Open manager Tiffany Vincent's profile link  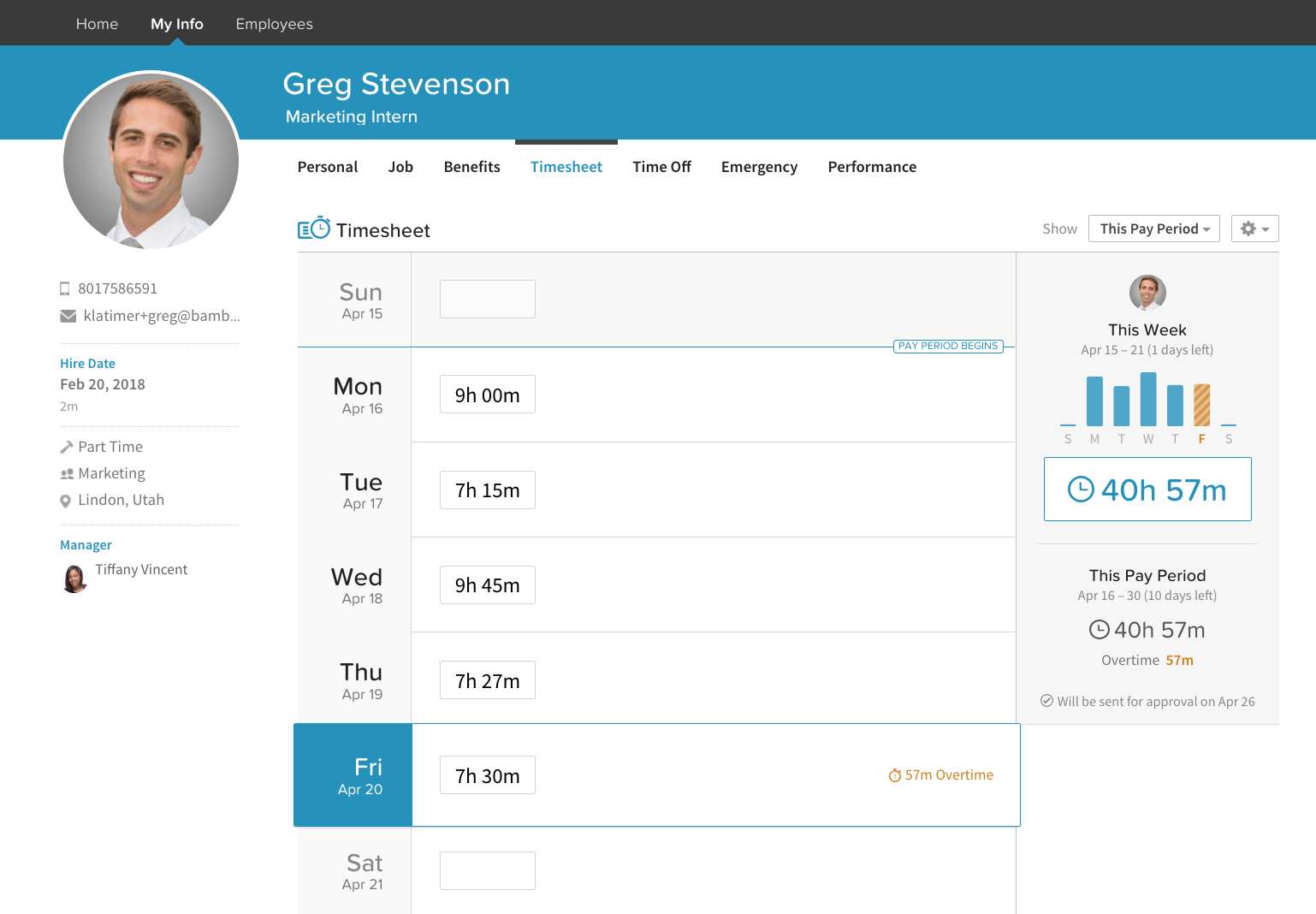(141, 569)
